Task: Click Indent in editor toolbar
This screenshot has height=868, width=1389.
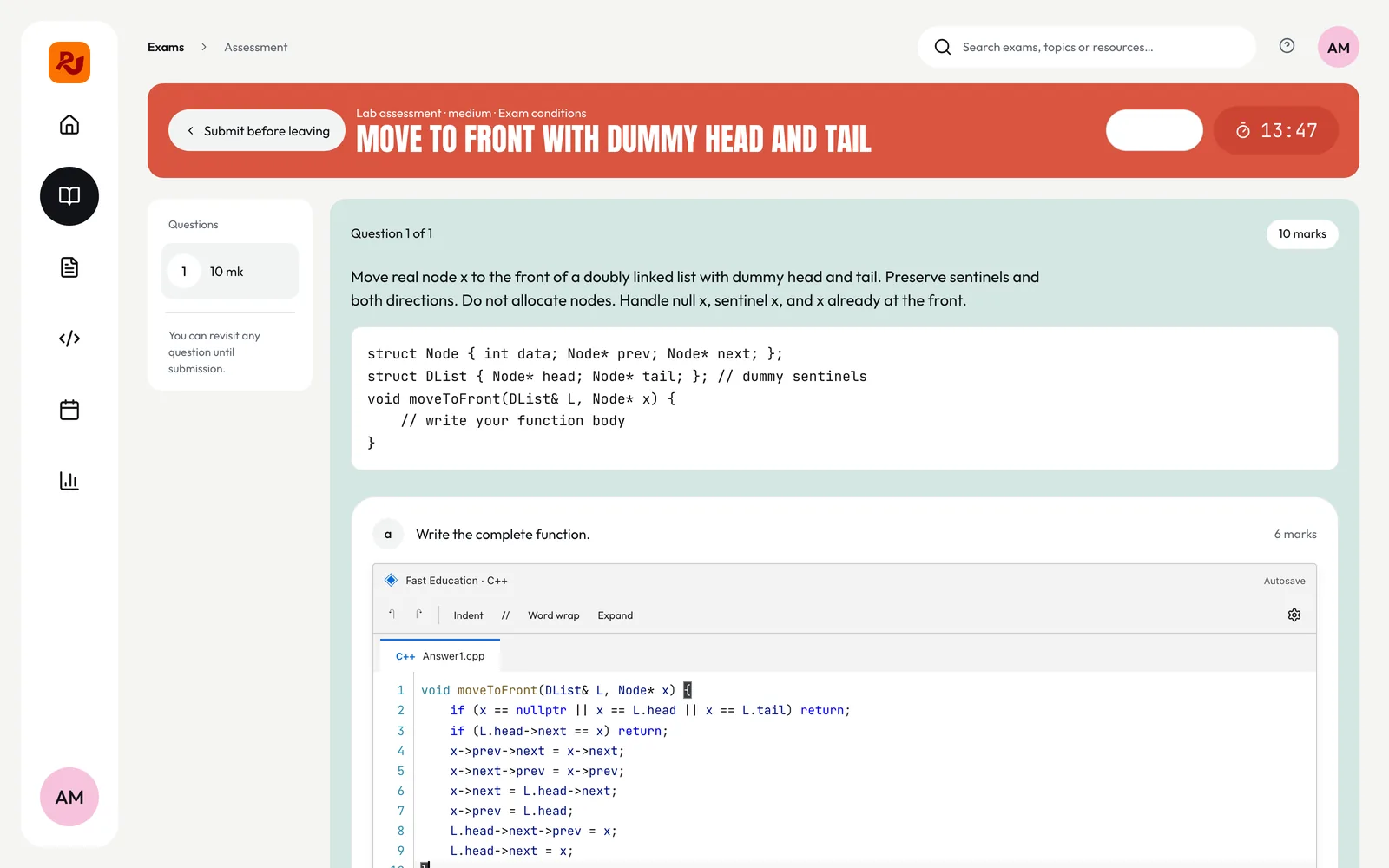Action: 468,615
